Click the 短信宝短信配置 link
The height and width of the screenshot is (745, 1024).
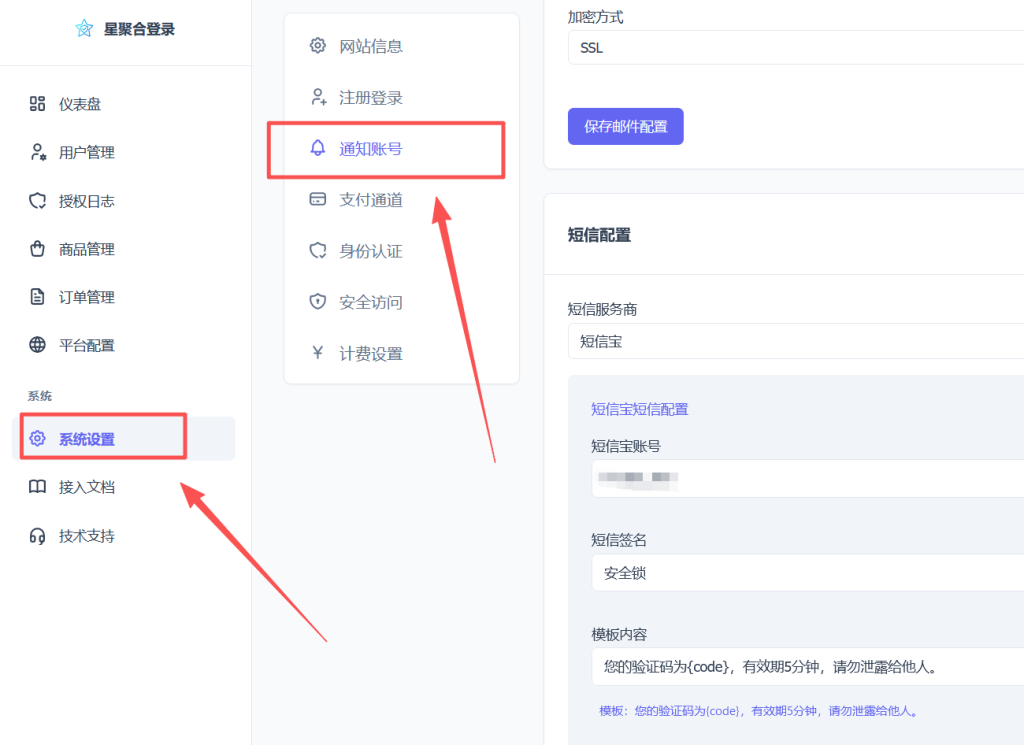point(639,409)
